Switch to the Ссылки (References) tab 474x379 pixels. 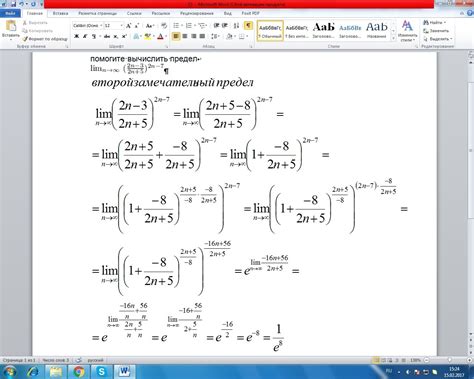coord(134,13)
